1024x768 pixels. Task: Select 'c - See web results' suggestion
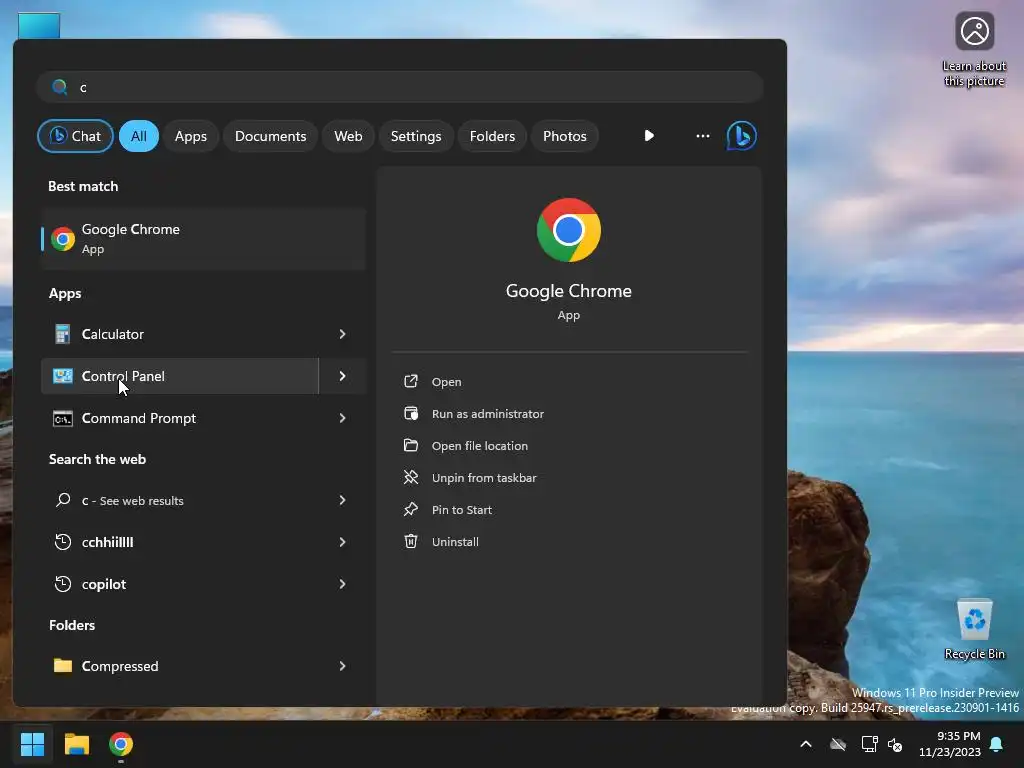[x=180, y=500]
